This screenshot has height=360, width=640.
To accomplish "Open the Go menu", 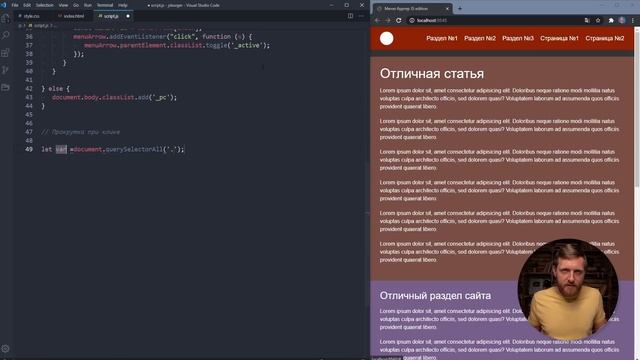I will click(76, 5).
